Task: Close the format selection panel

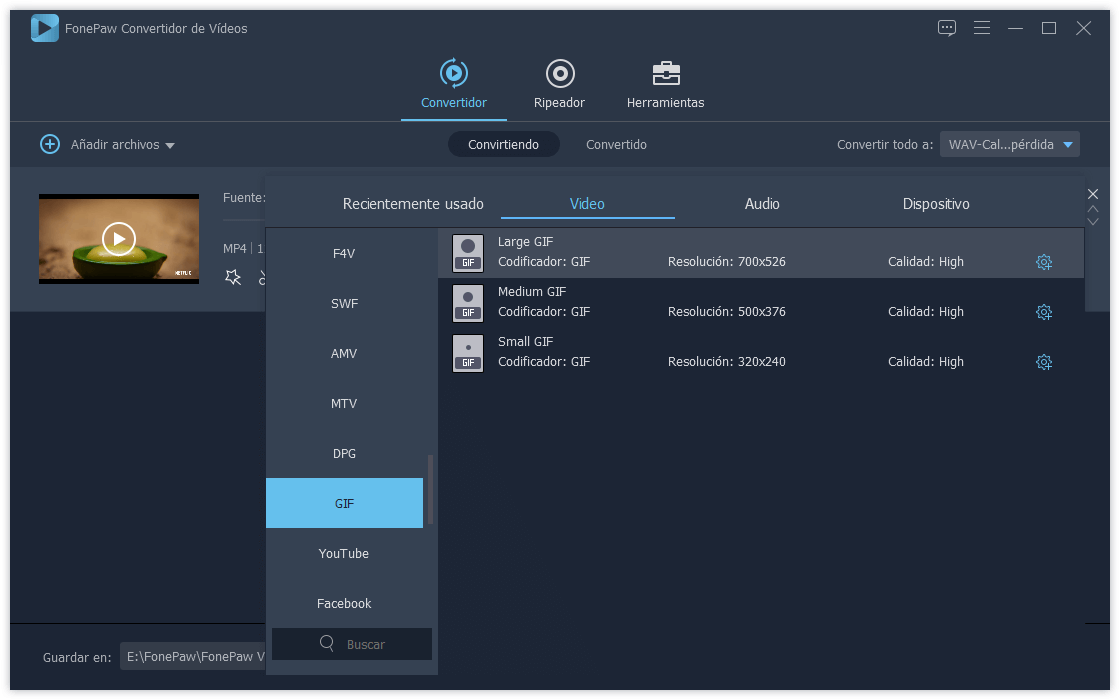Action: click(1093, 194)
